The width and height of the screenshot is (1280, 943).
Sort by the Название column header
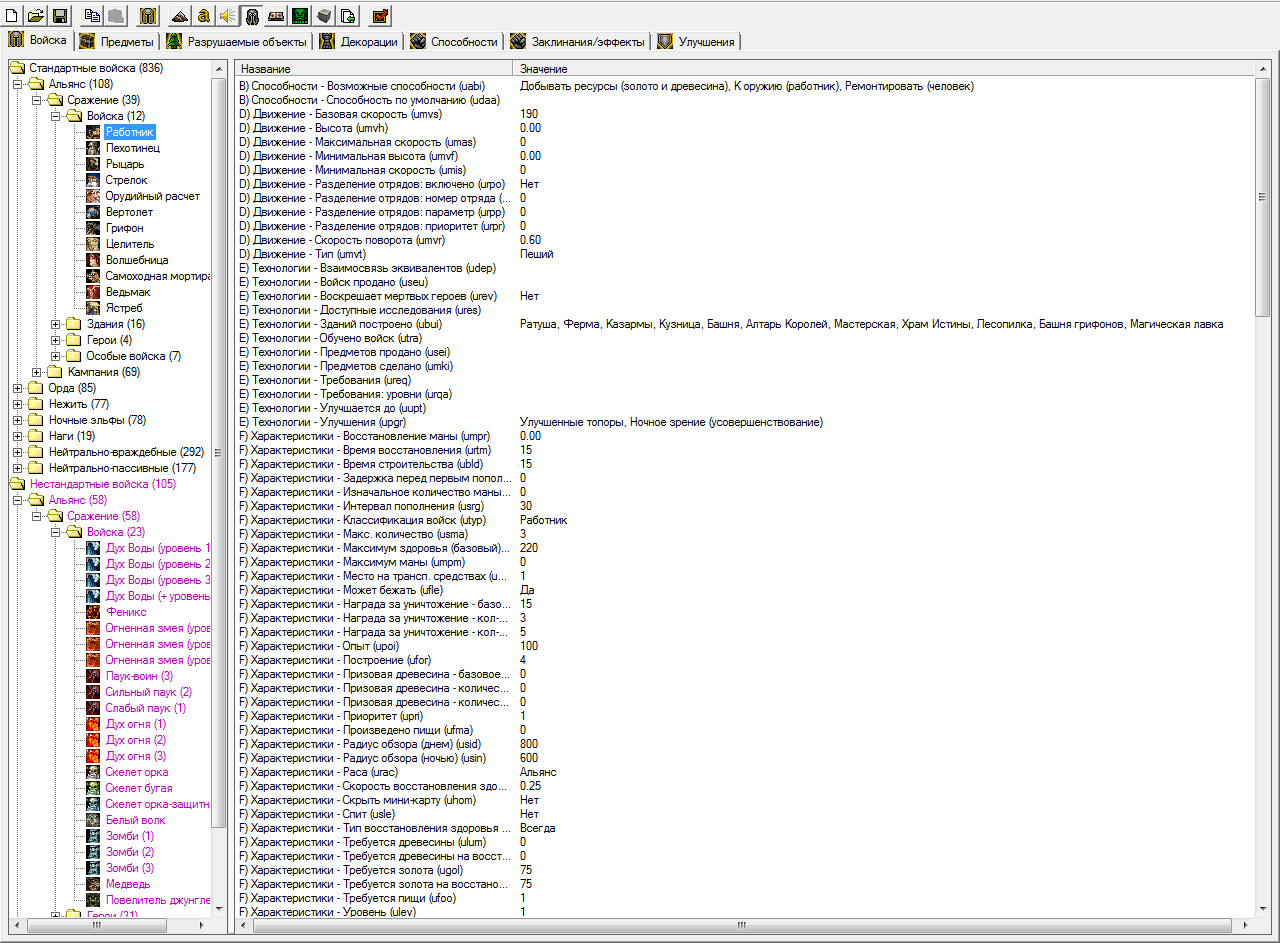point(374,69)
